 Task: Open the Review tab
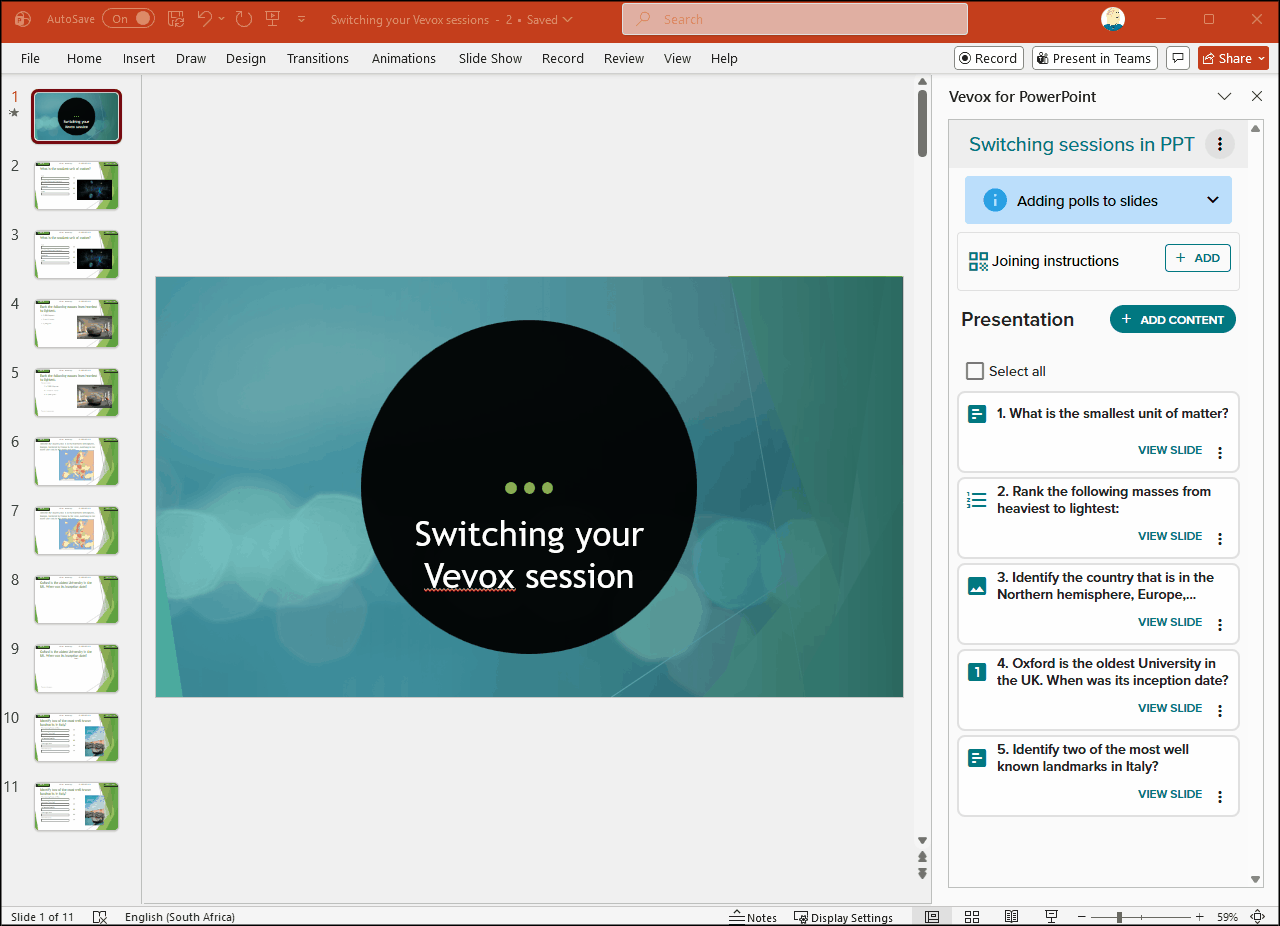(x=624, y=58)
